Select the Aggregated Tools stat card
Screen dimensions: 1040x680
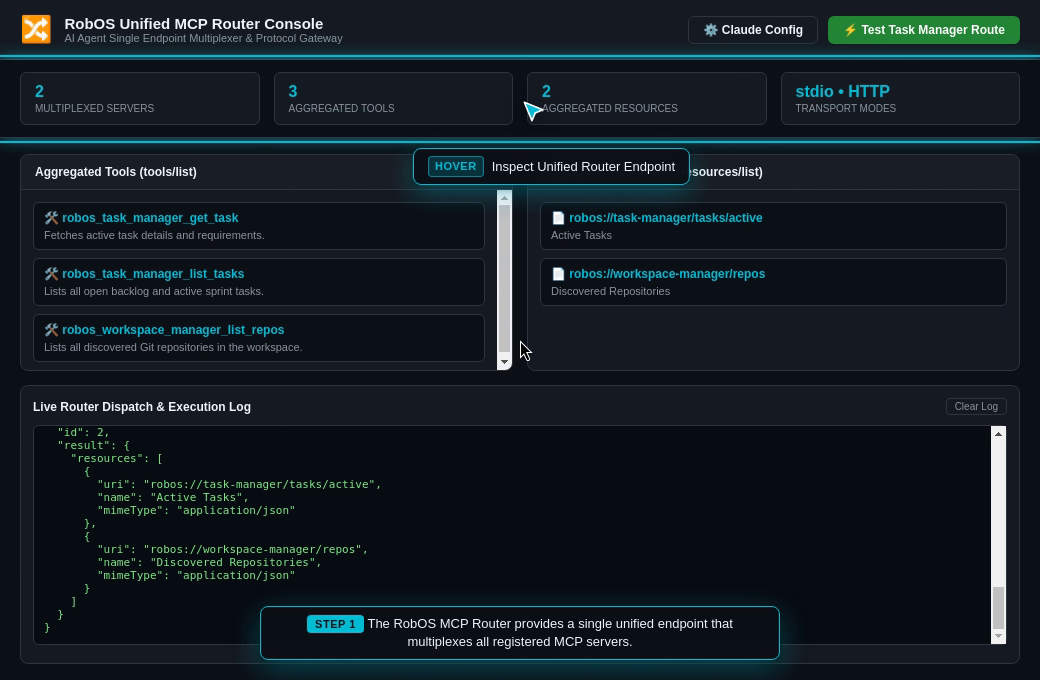[393, 98]
